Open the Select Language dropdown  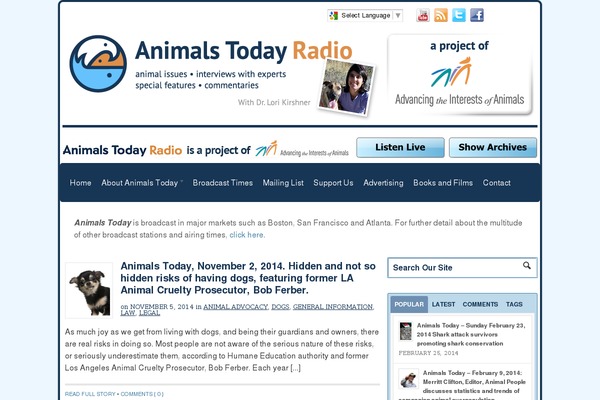tap(365, 16)
